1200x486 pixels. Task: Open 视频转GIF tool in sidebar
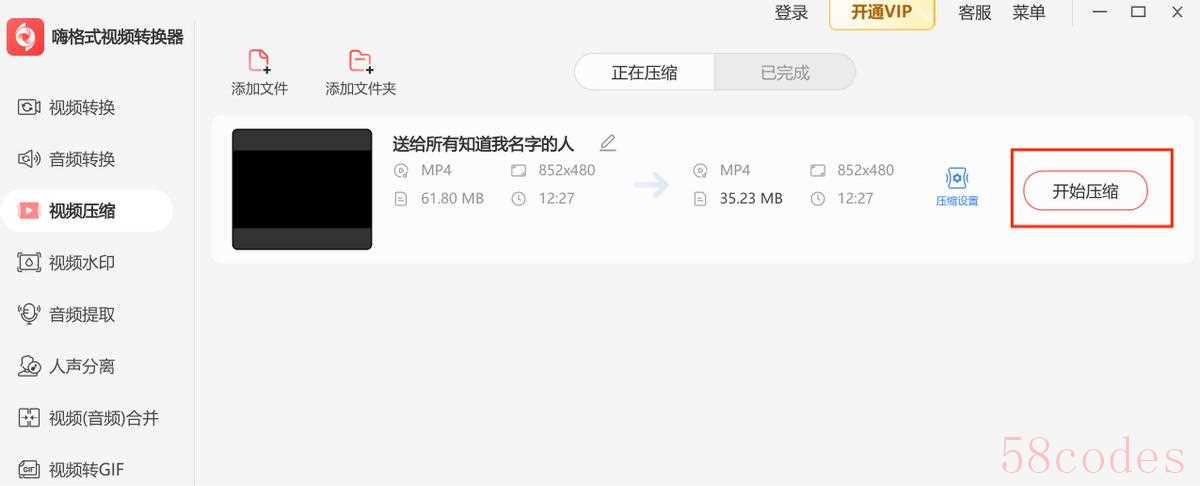pyautogui.click(x=71, y=470)
